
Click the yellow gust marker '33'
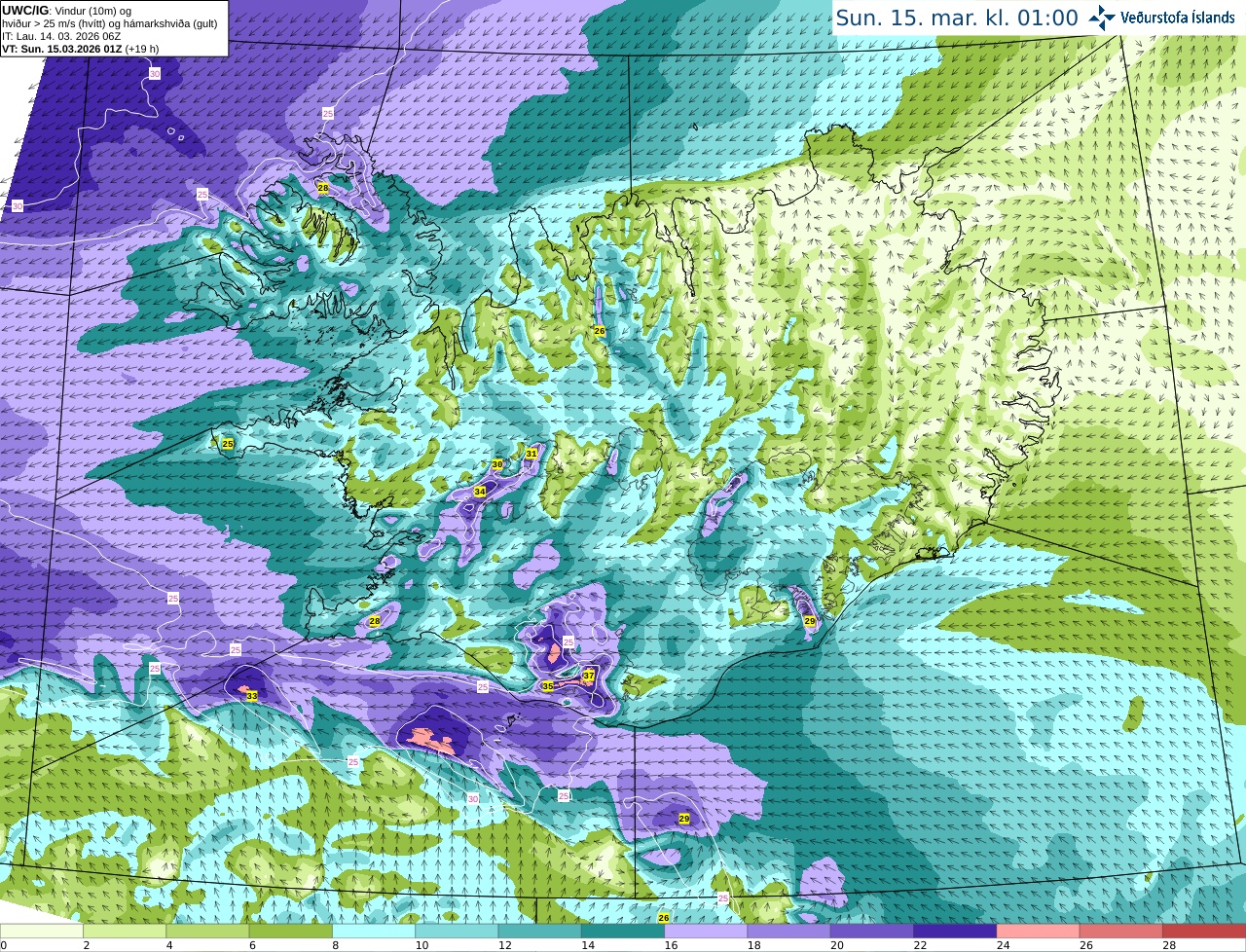pos(252,696)
